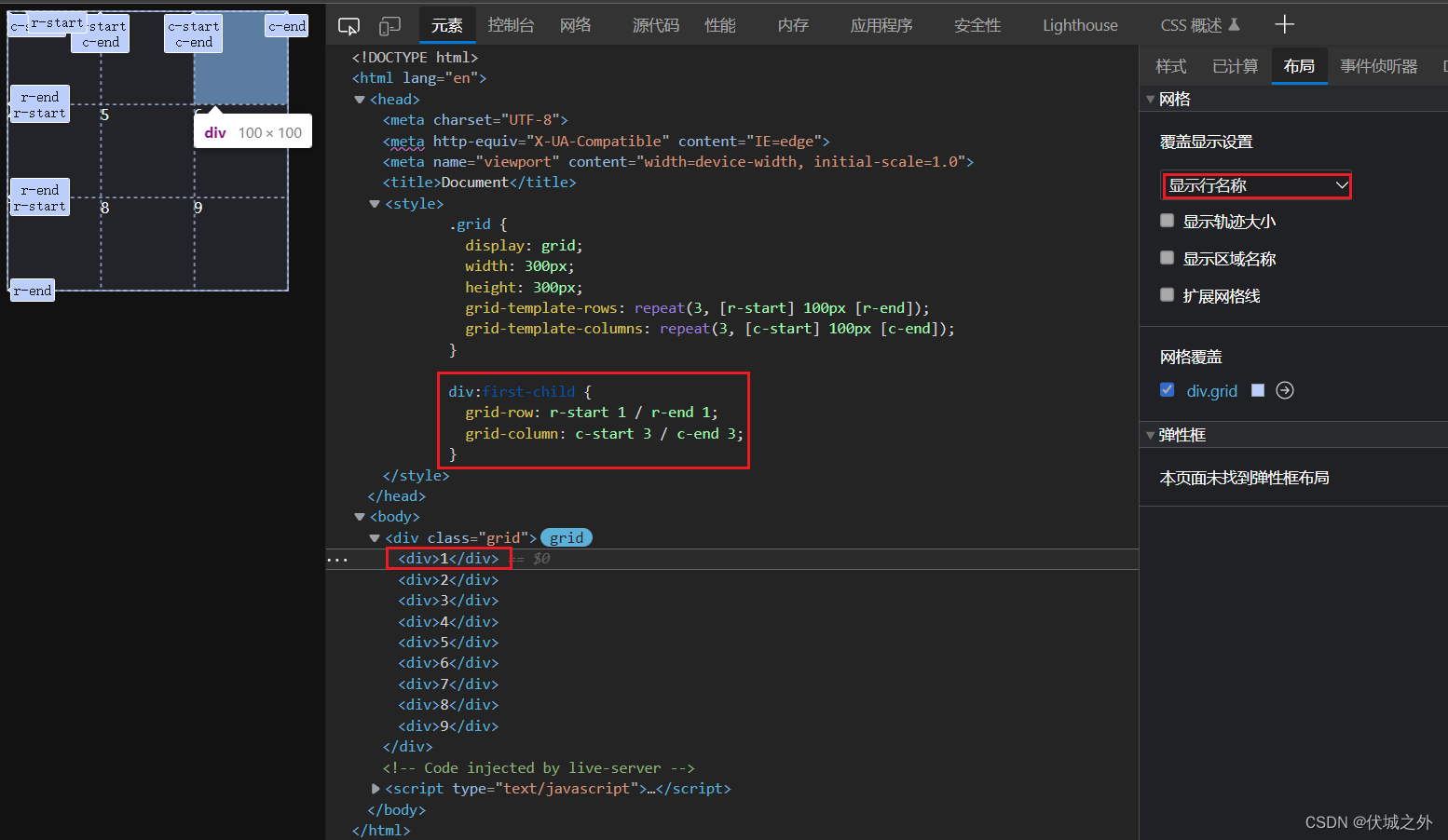Image resolution: width=1448 pixels, height=840 pixels.
Task: Select the <div>6</div> DOM node
Action: tap(448, 663)
